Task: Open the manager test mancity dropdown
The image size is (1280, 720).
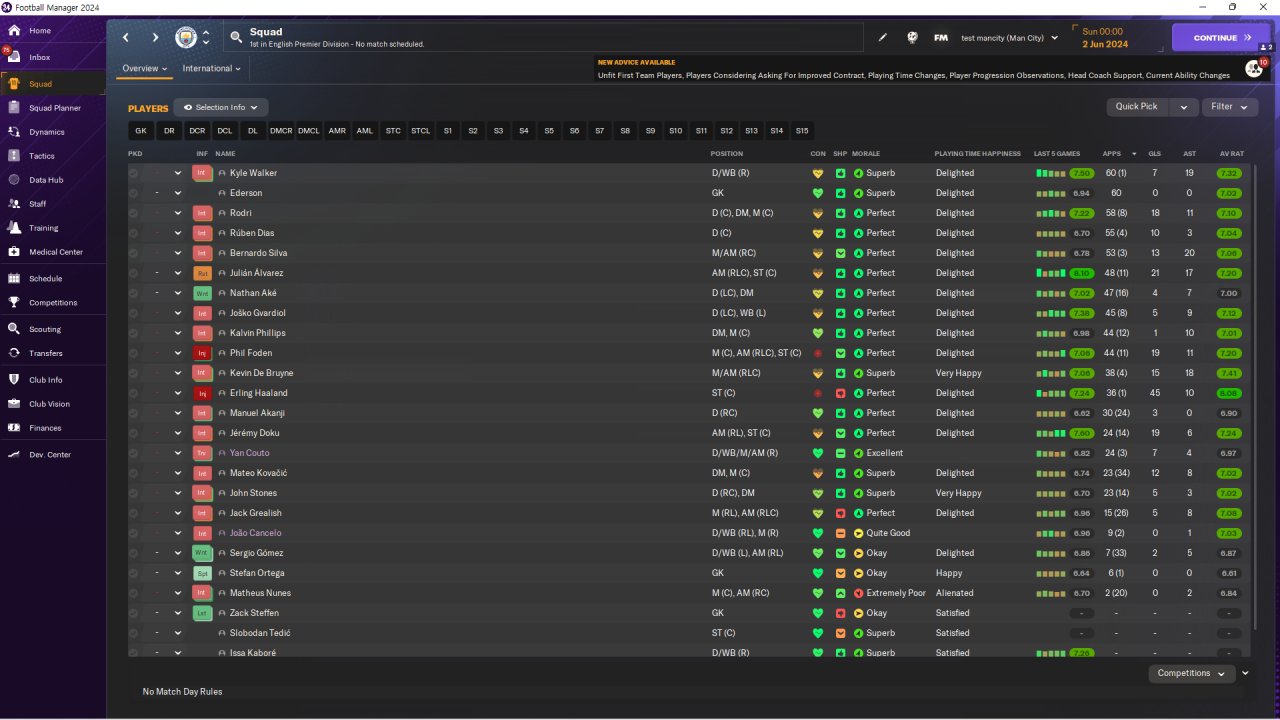Action: [1009, 38]
